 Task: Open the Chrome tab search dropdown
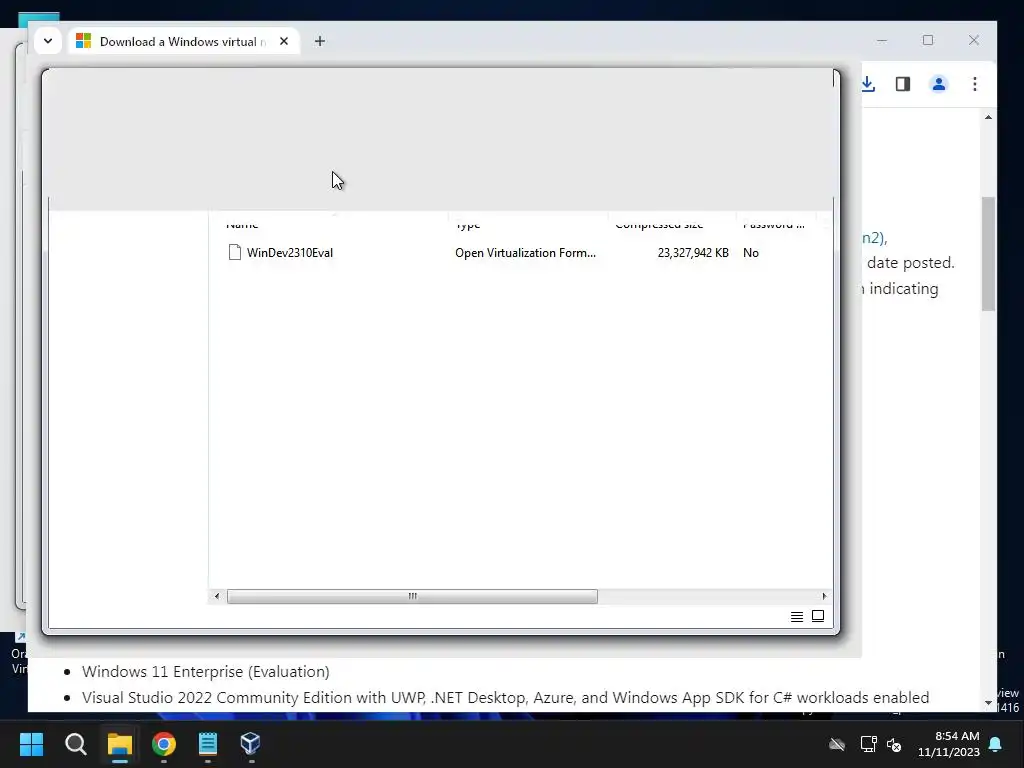pyautogui.click(x=48, y=41)
